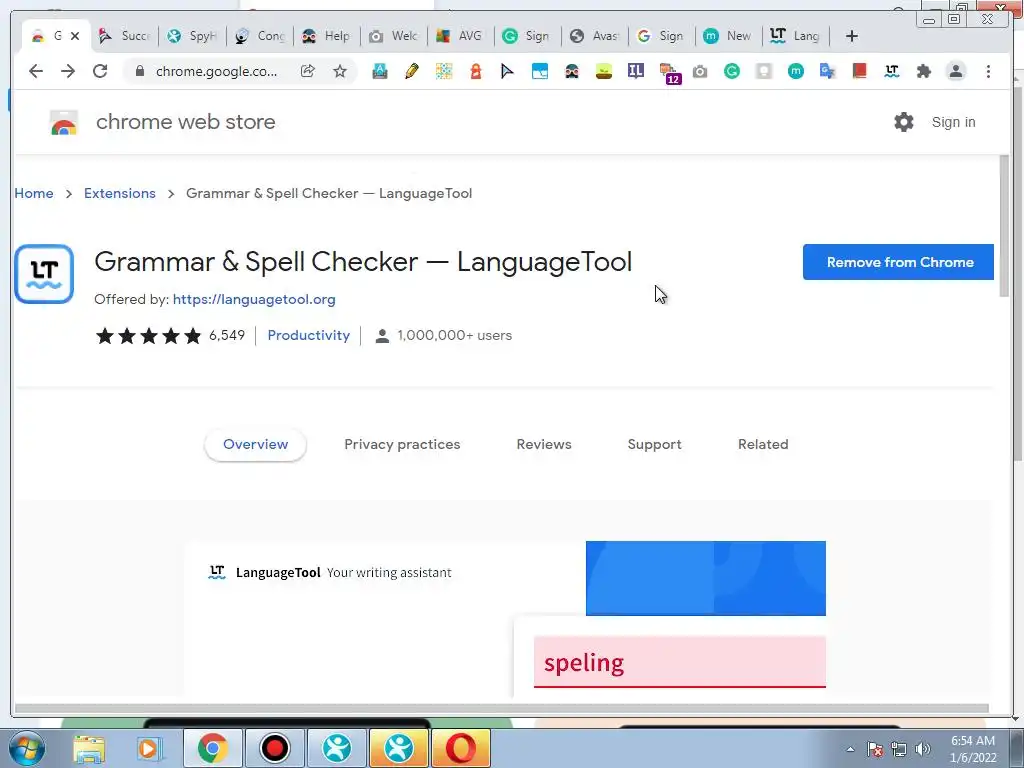Switch to the AVG tab

tap(460, 36)
